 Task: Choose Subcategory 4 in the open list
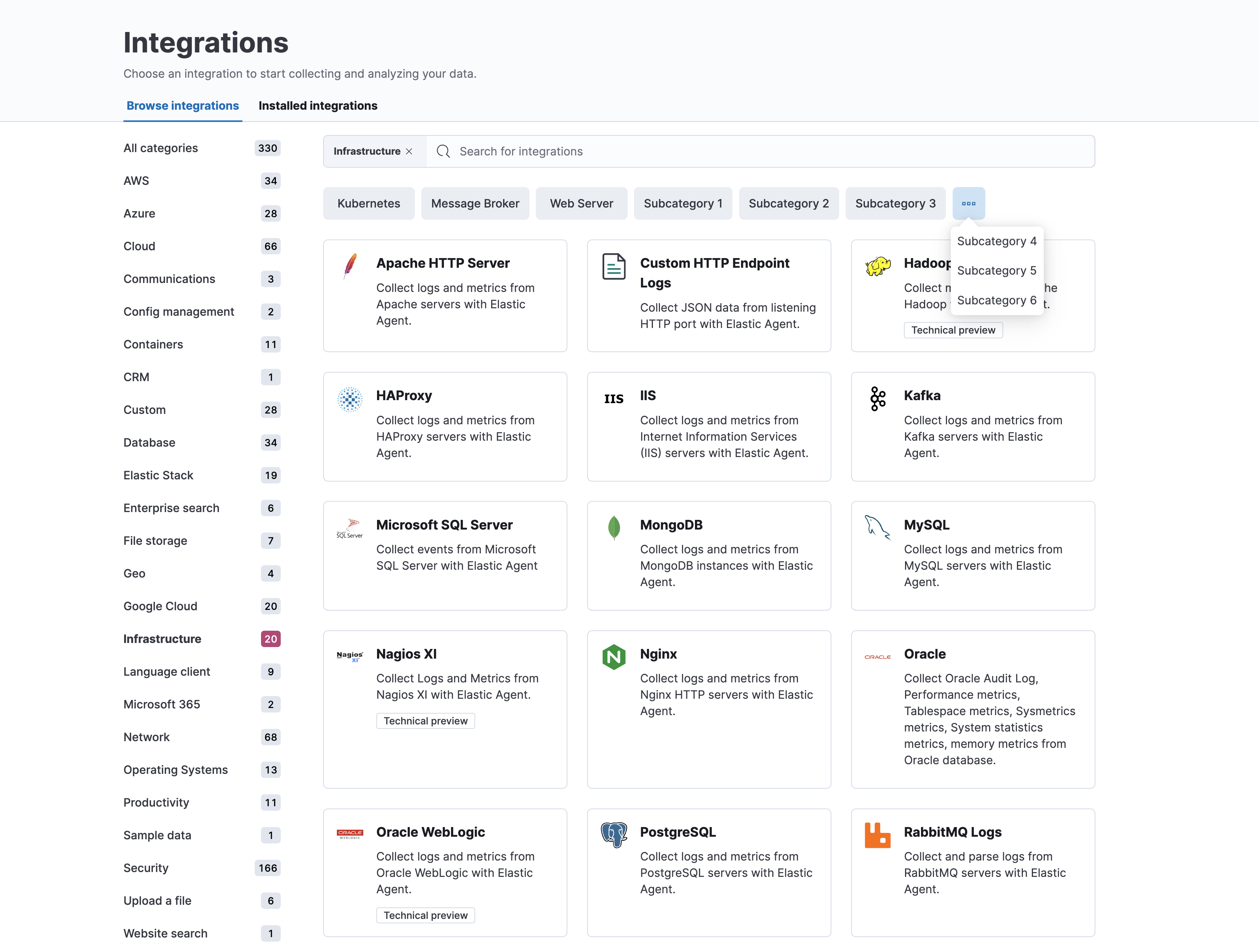click(996, 241)
